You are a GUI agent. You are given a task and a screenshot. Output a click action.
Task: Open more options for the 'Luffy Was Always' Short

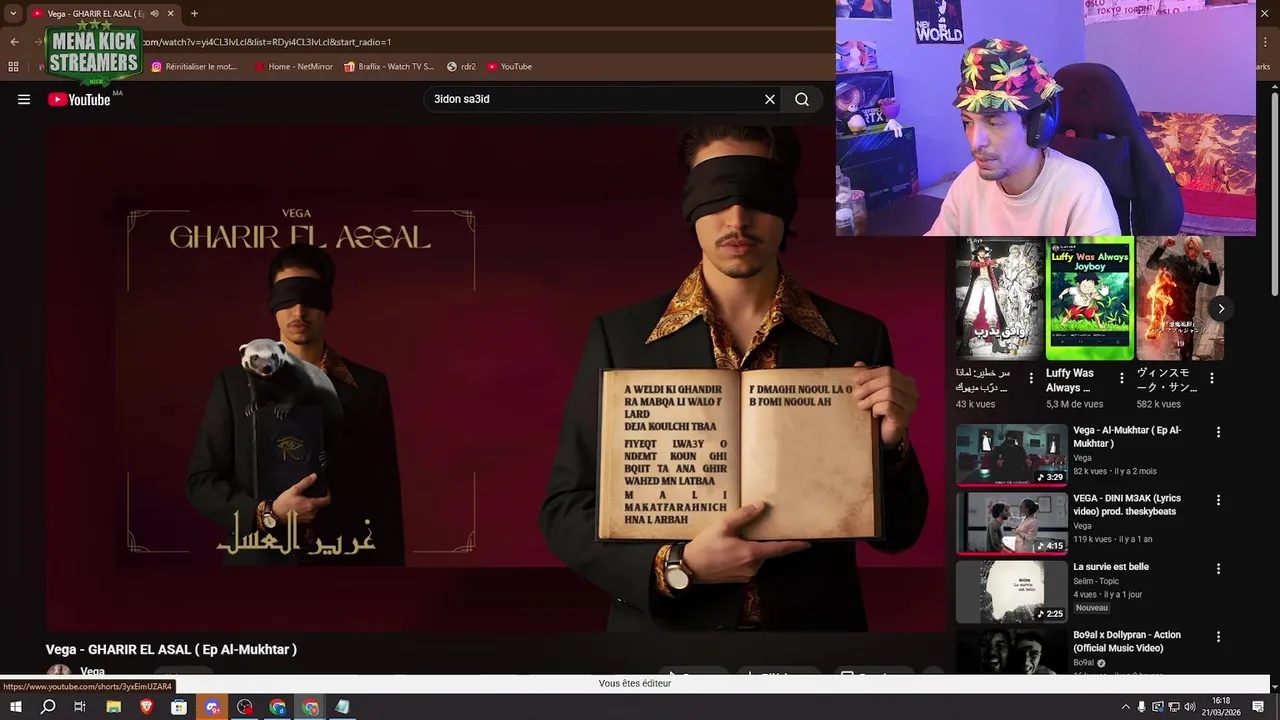click(1121, 379)
